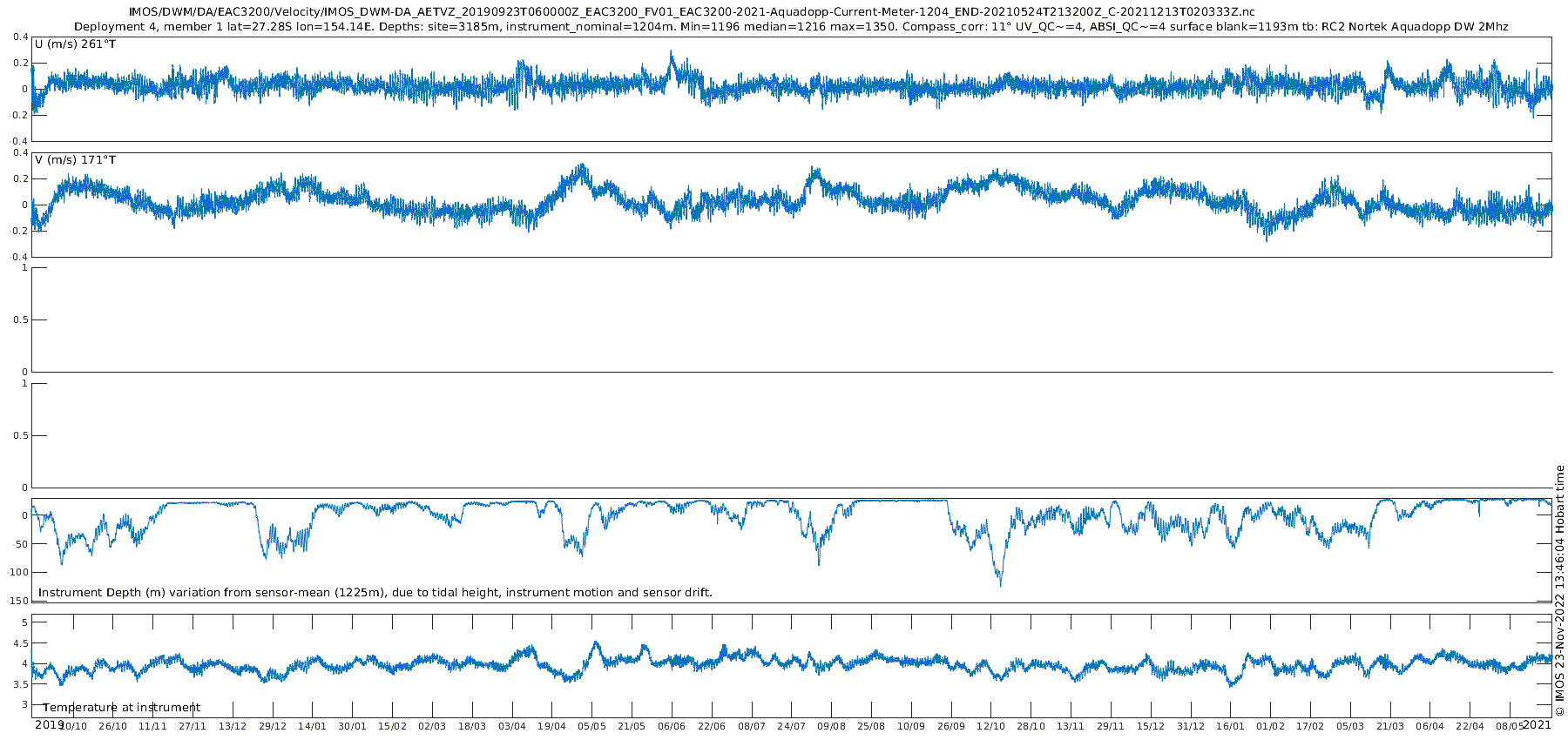Viewport: 1568px width, 740px height.
Task: Select the '12/10' date tick label
Action: point(991,726)
